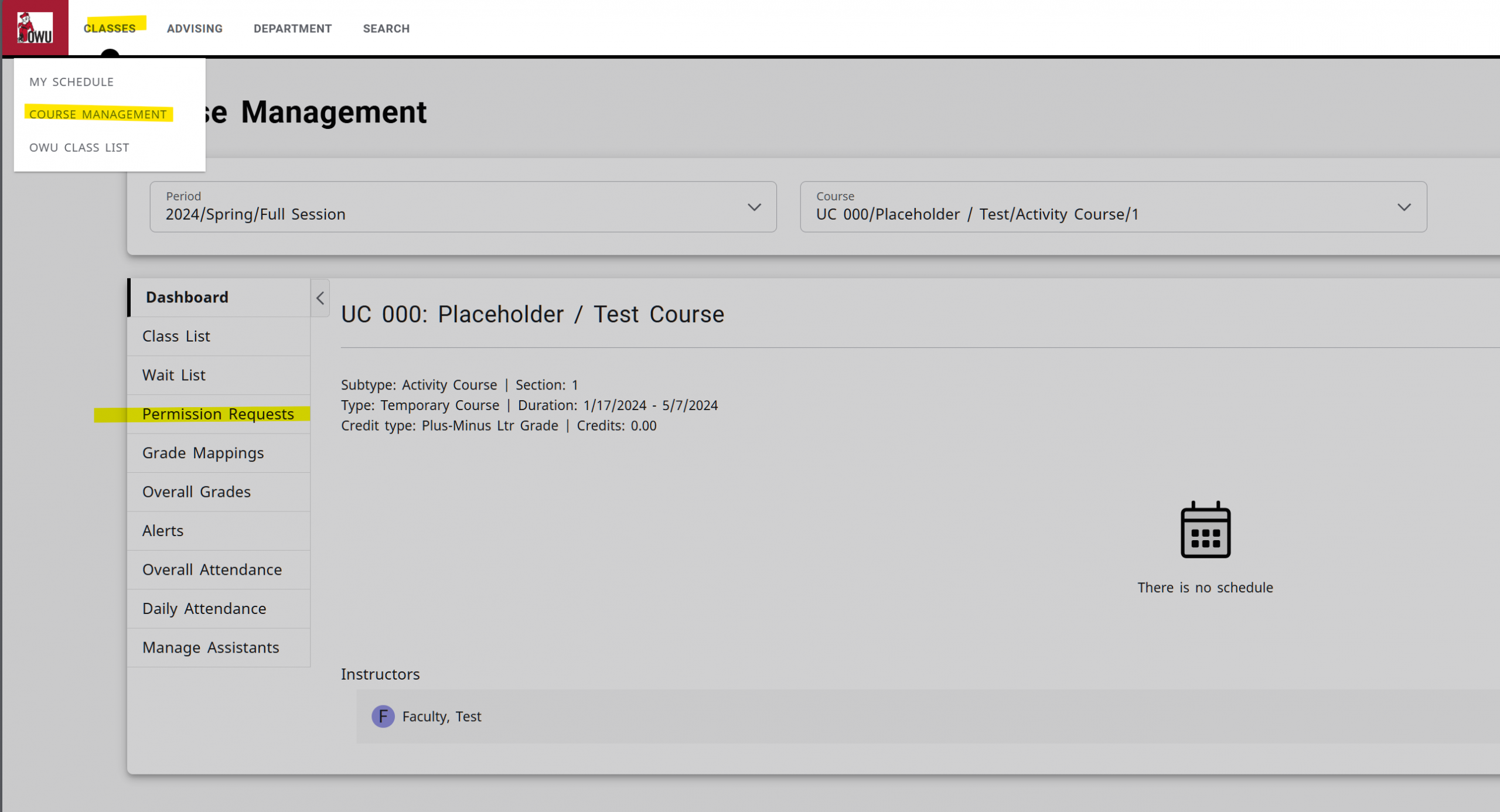Open the Permission Requests section
This screenshot has width=1500, height=812.
click(218, 414)
